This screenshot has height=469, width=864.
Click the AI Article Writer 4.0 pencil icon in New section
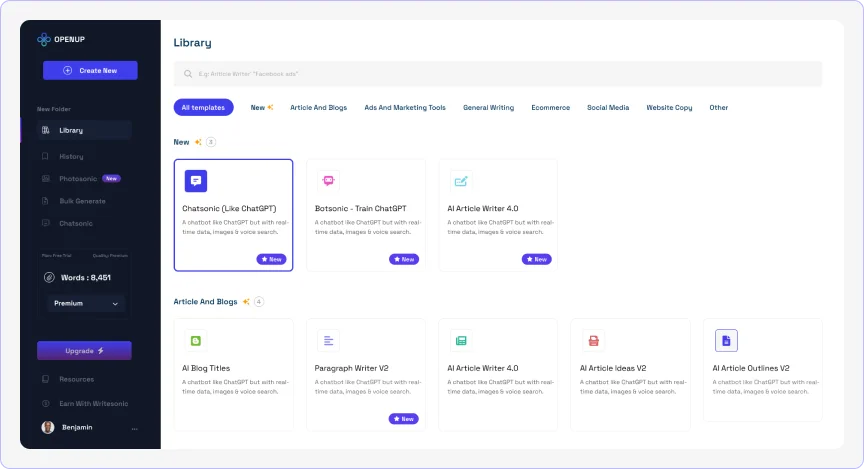pos(460,181)
